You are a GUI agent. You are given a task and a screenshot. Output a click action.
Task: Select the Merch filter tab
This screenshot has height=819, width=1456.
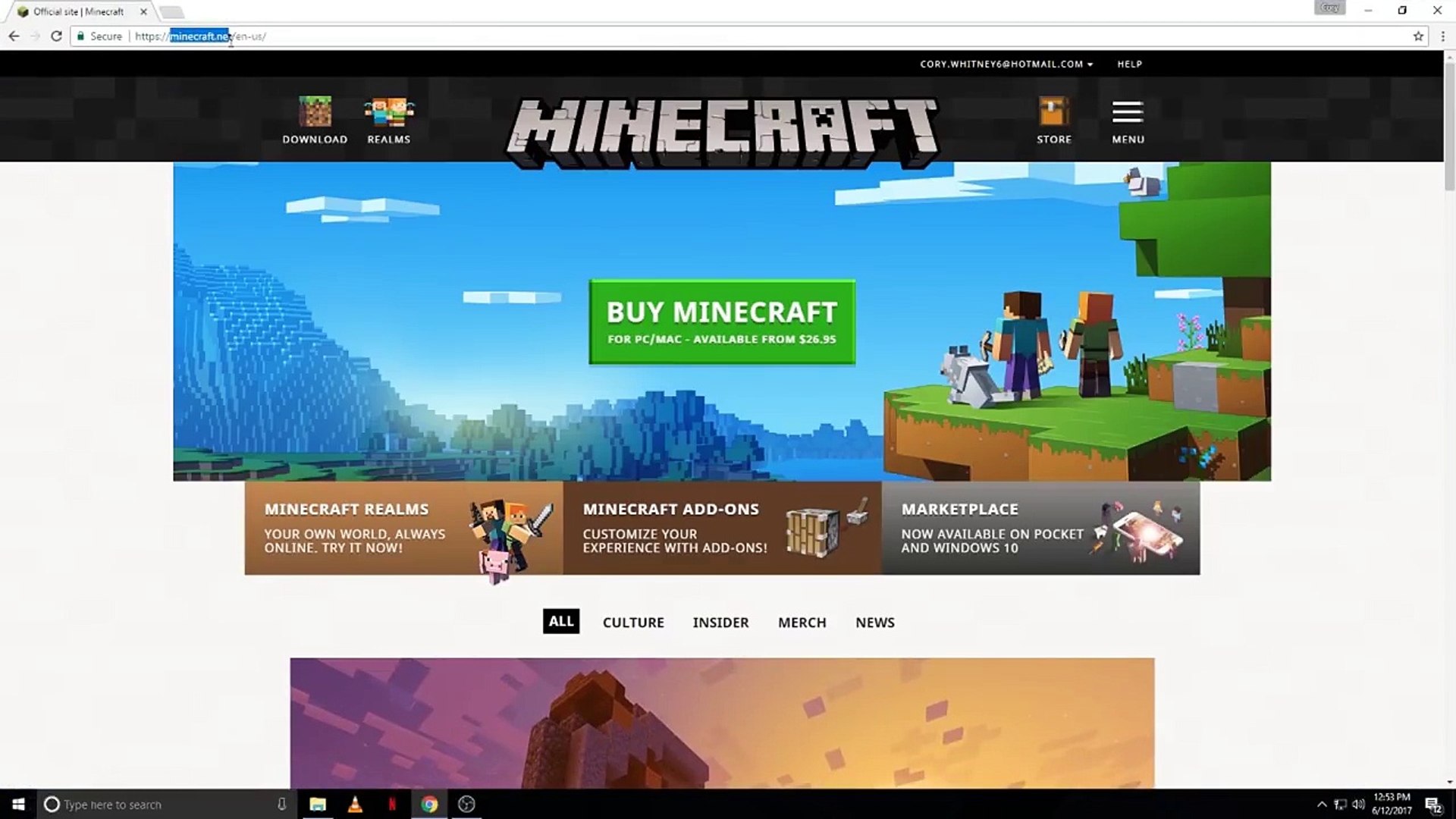click(x=802, y=622)
